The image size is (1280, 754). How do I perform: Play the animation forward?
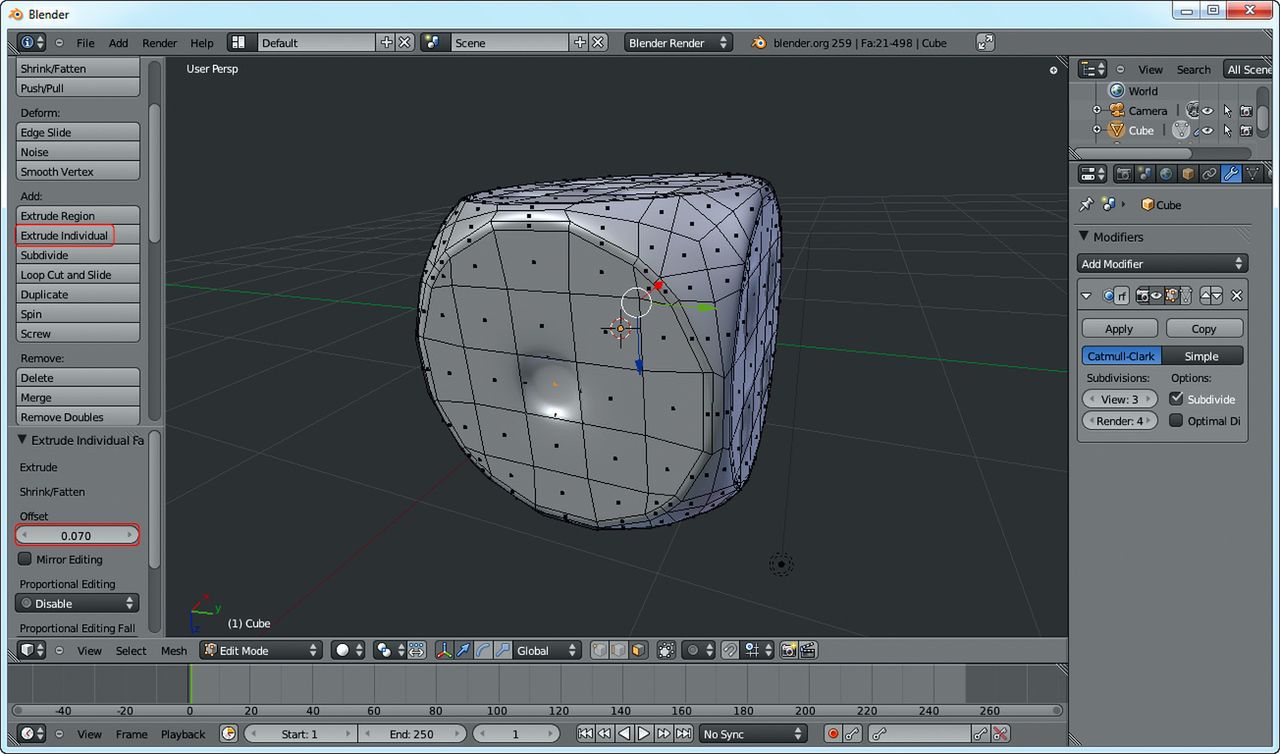(x=644, y=734)
